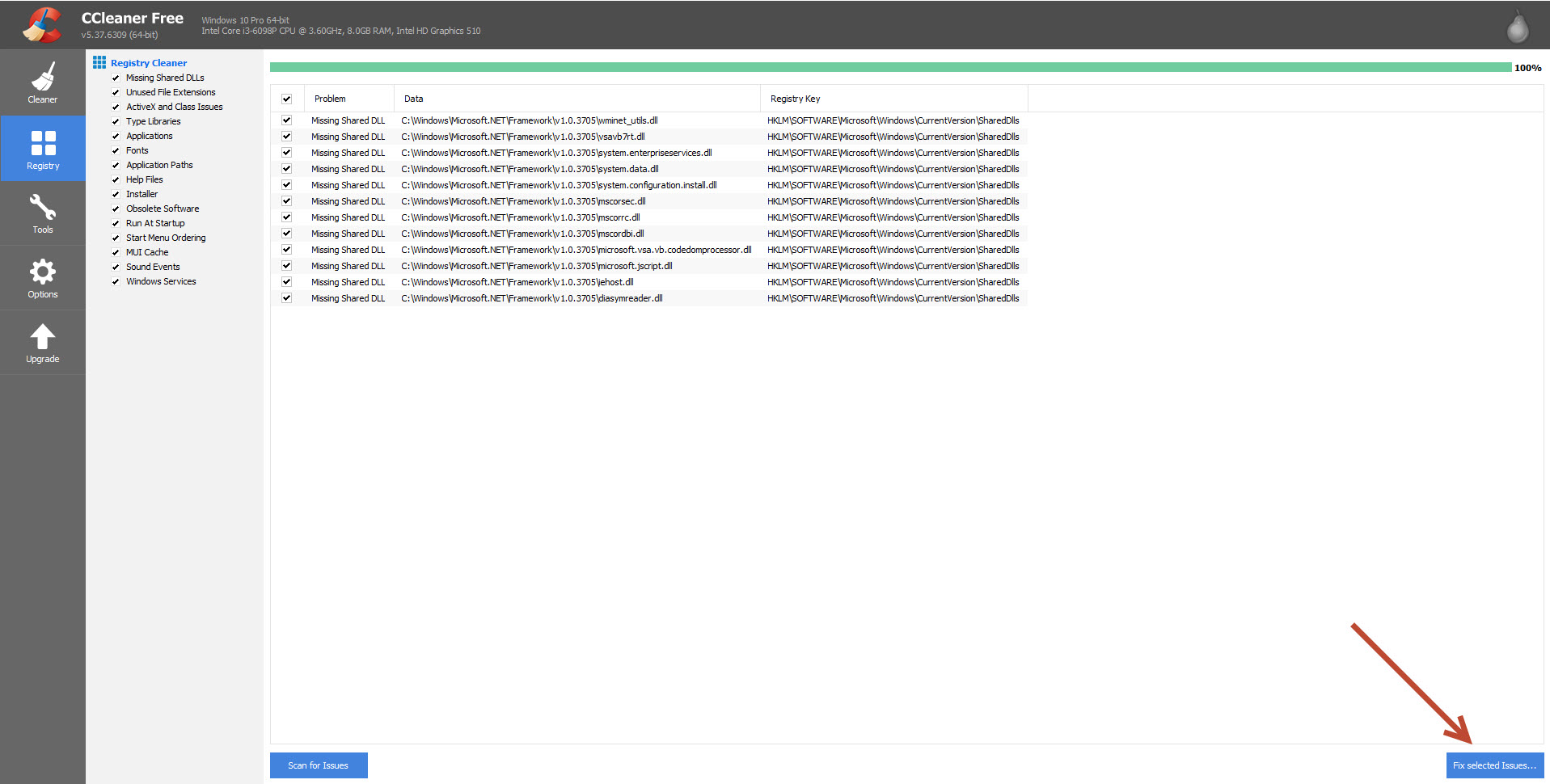The image size is (1550, 784).
Task: Sort by the Problem column header
Action: point(349,99)
